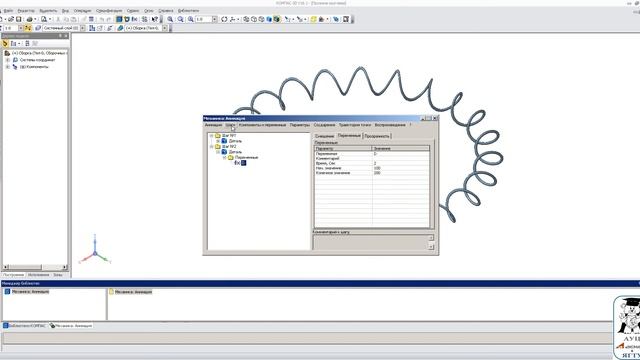Open the Операции menu
640x360 pixels.
click(82, 11)
